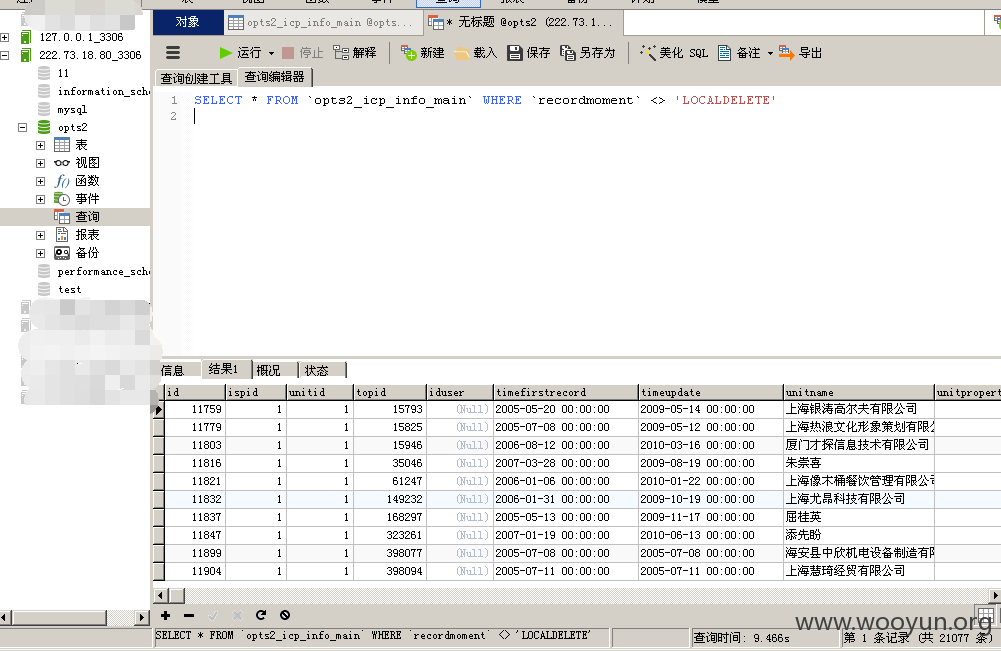Click the unitname column header

859,393
